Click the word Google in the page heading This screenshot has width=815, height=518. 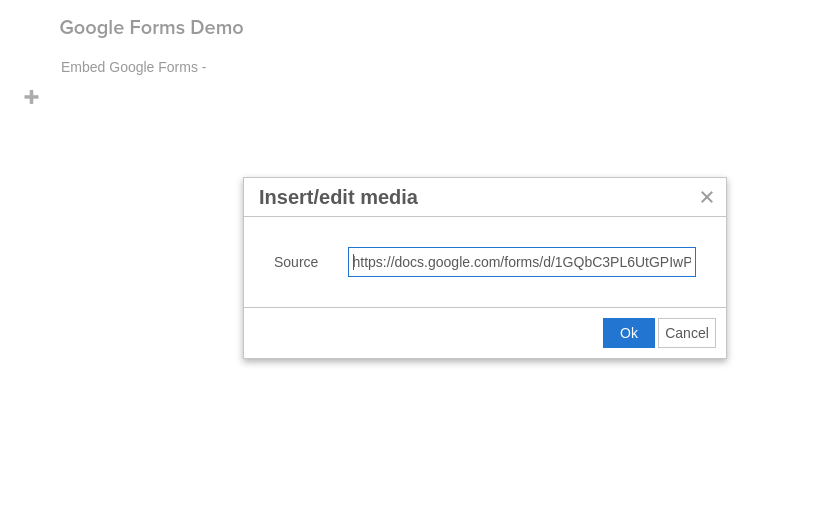click(92, 28)
